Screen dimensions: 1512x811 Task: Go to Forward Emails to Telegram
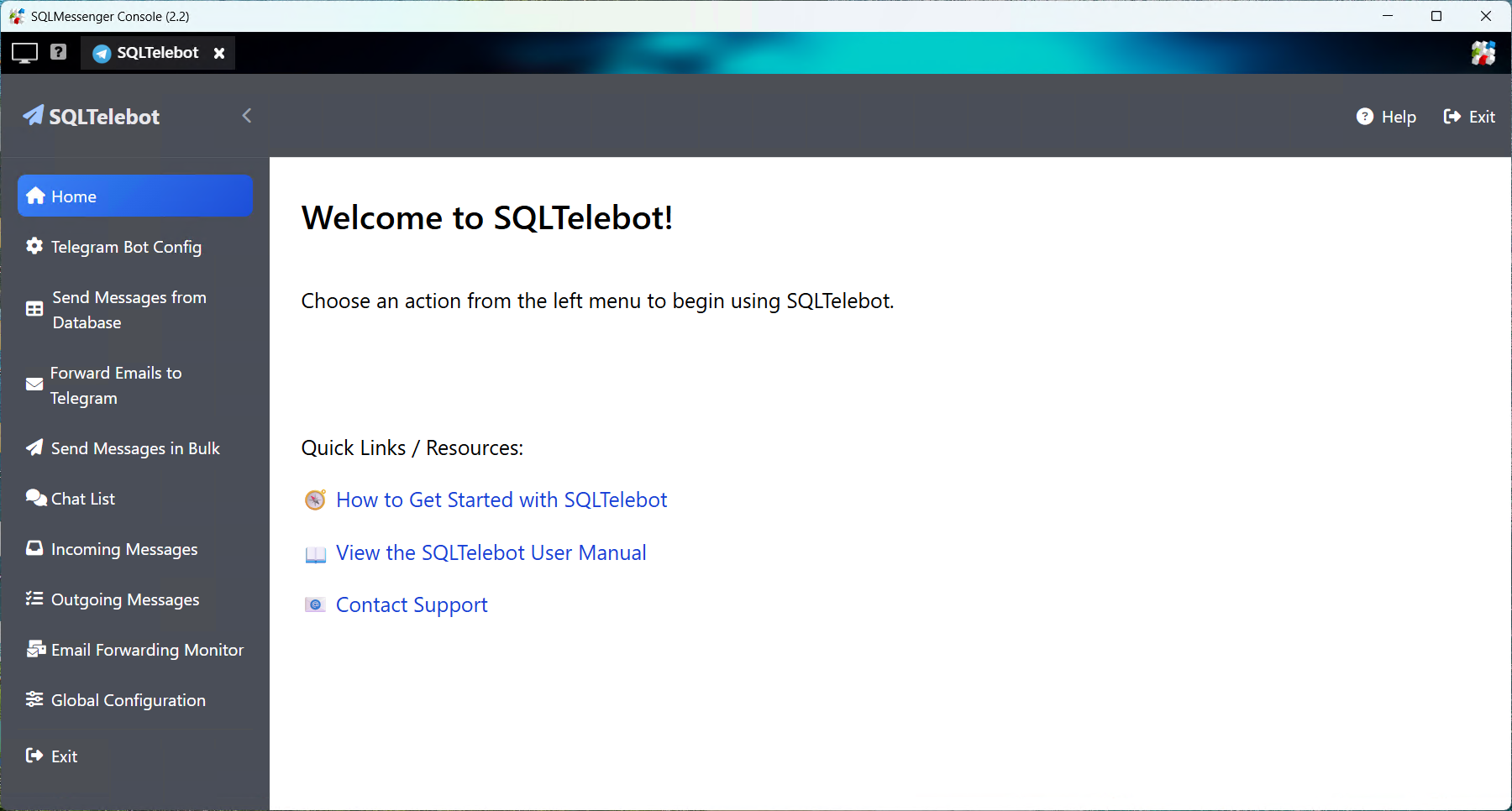115,385
